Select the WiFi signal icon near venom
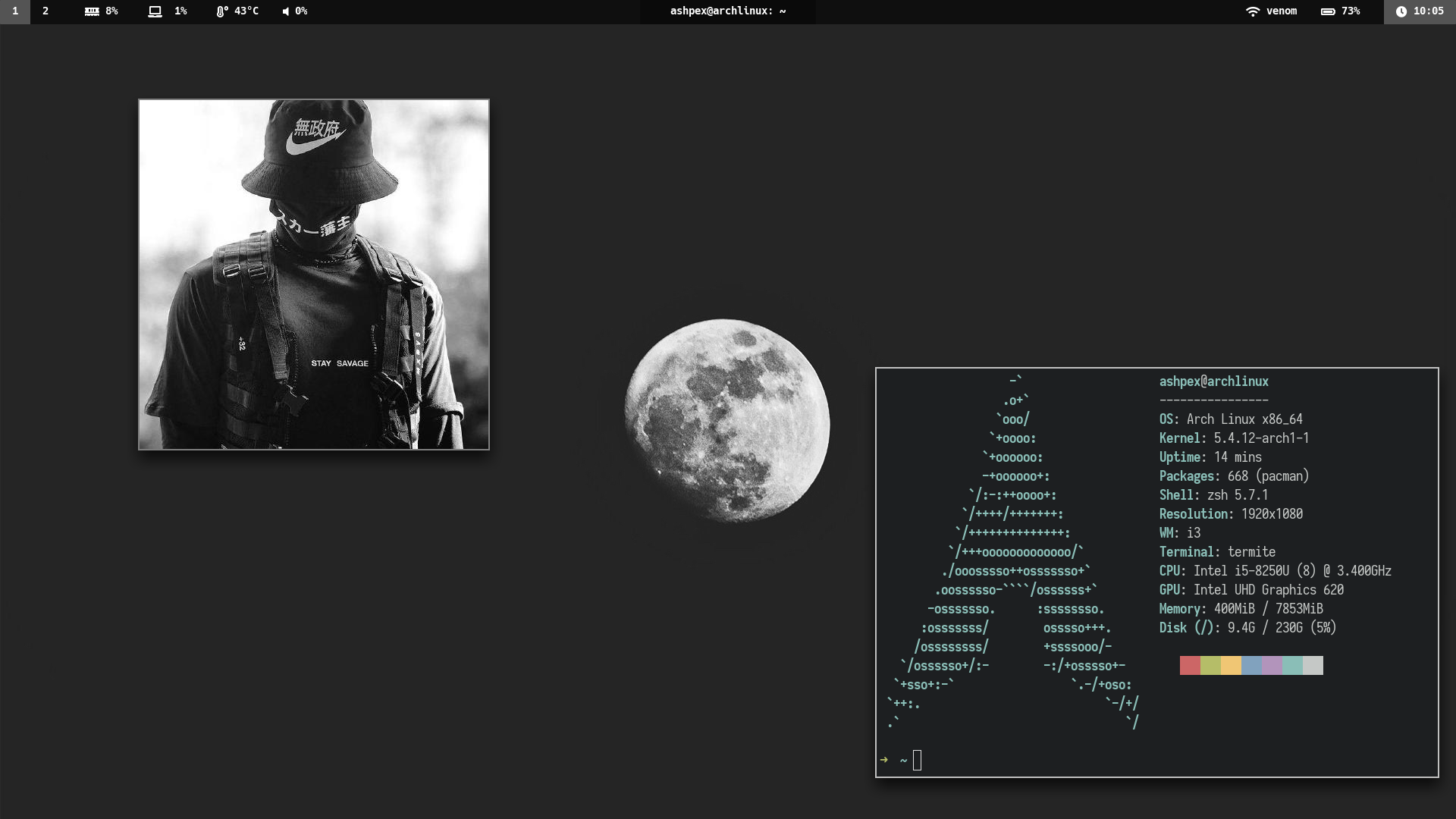This screenshot has width=1456, height=819. click(x=1252, y=11)
